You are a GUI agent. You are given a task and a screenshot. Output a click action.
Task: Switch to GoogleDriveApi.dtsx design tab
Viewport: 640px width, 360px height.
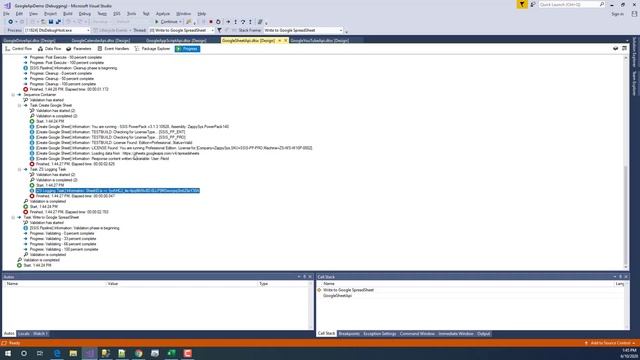click(29, 40)
